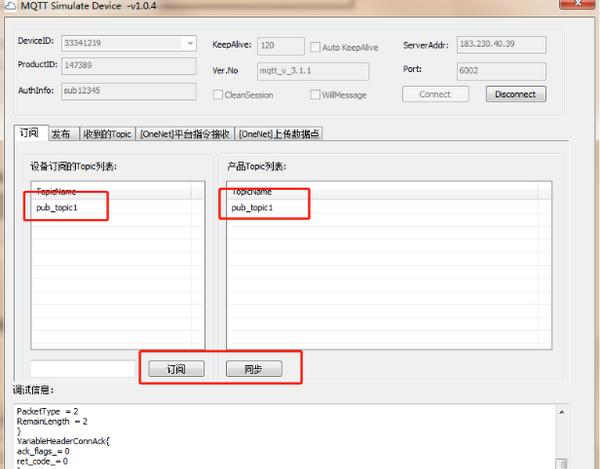Viewport: 600px width, 469px height.
Task: Click the Ver.No field mqtt_v_3.1.1
Action: point(313,72)
